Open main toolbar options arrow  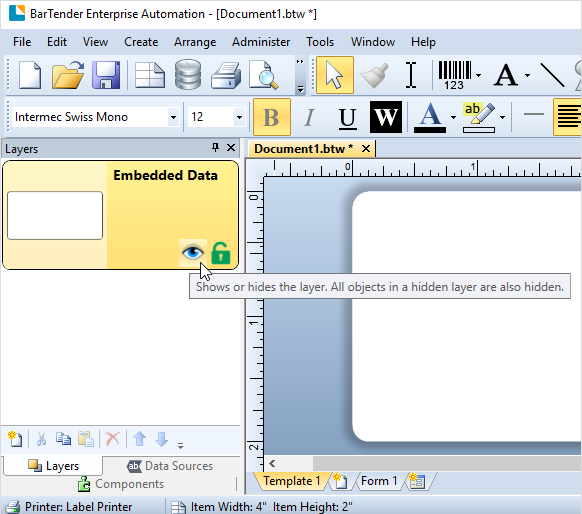click(300, 89)
